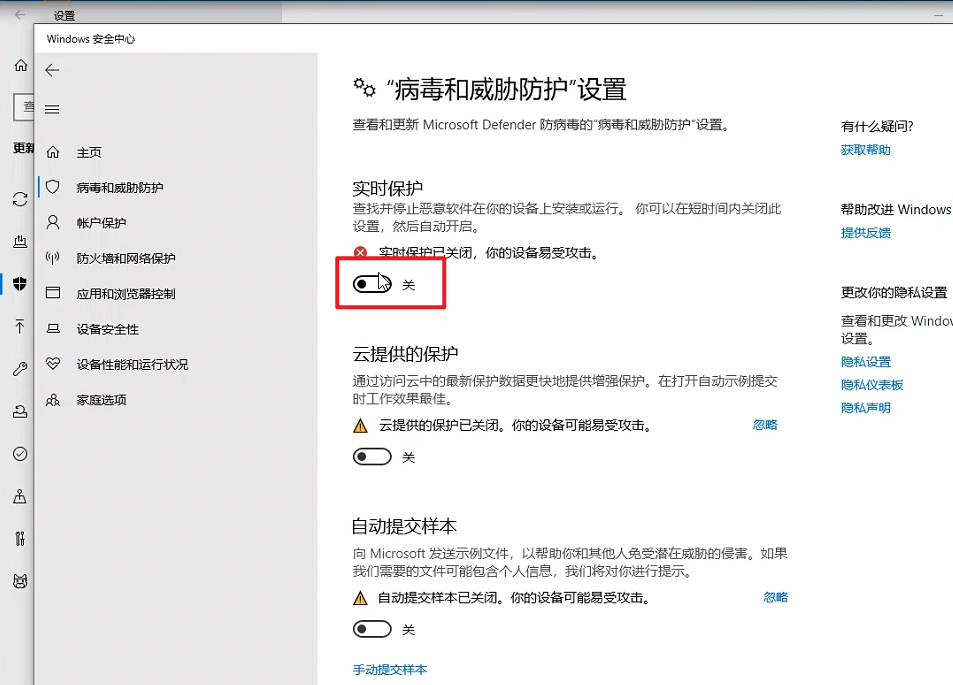Image resolution: width=953 pixels, height=685 pixels.
Task: Click the people icon for 家庭选项
Action: pos(54,400)
